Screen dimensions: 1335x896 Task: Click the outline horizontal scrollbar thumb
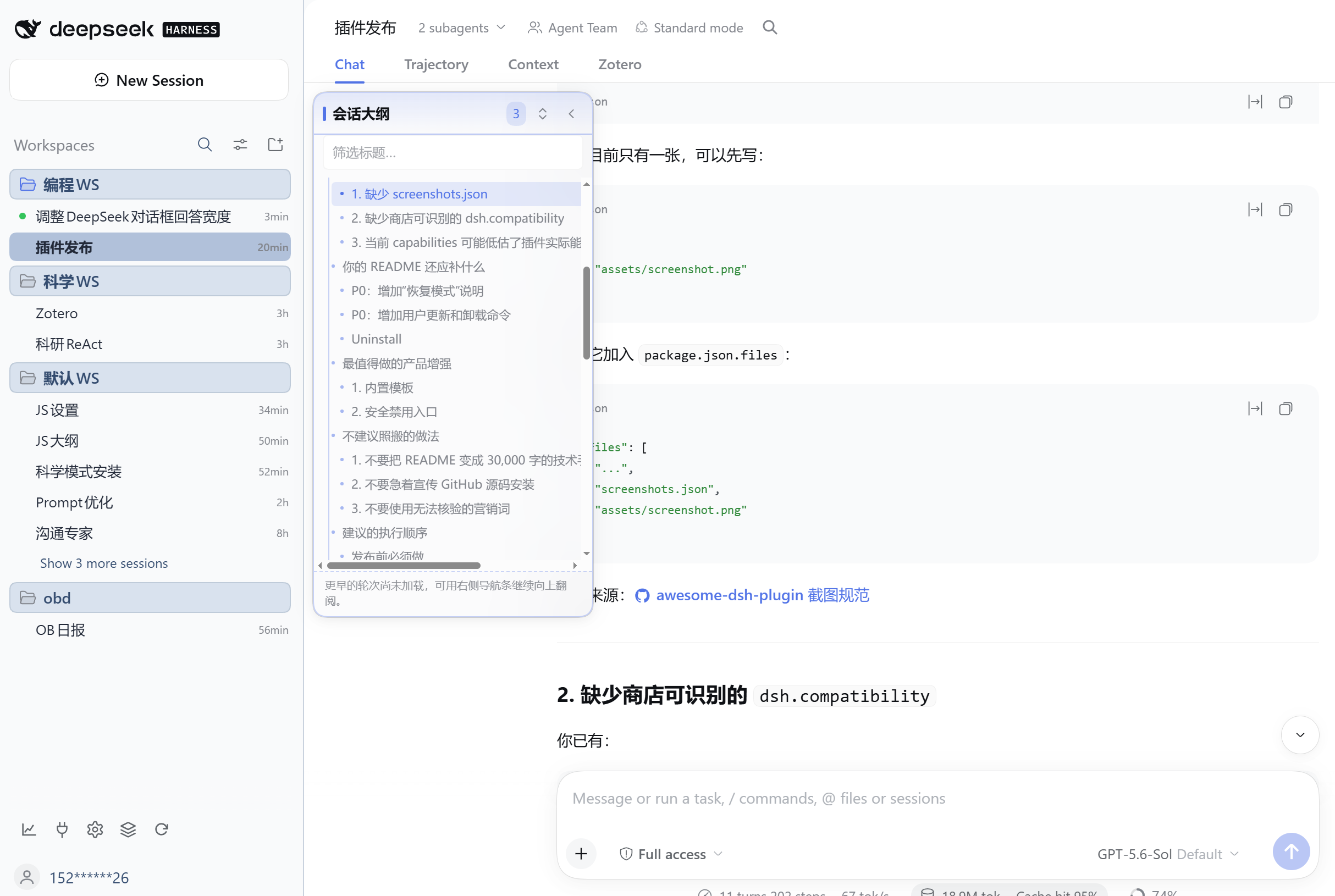(x=403, y=565)
